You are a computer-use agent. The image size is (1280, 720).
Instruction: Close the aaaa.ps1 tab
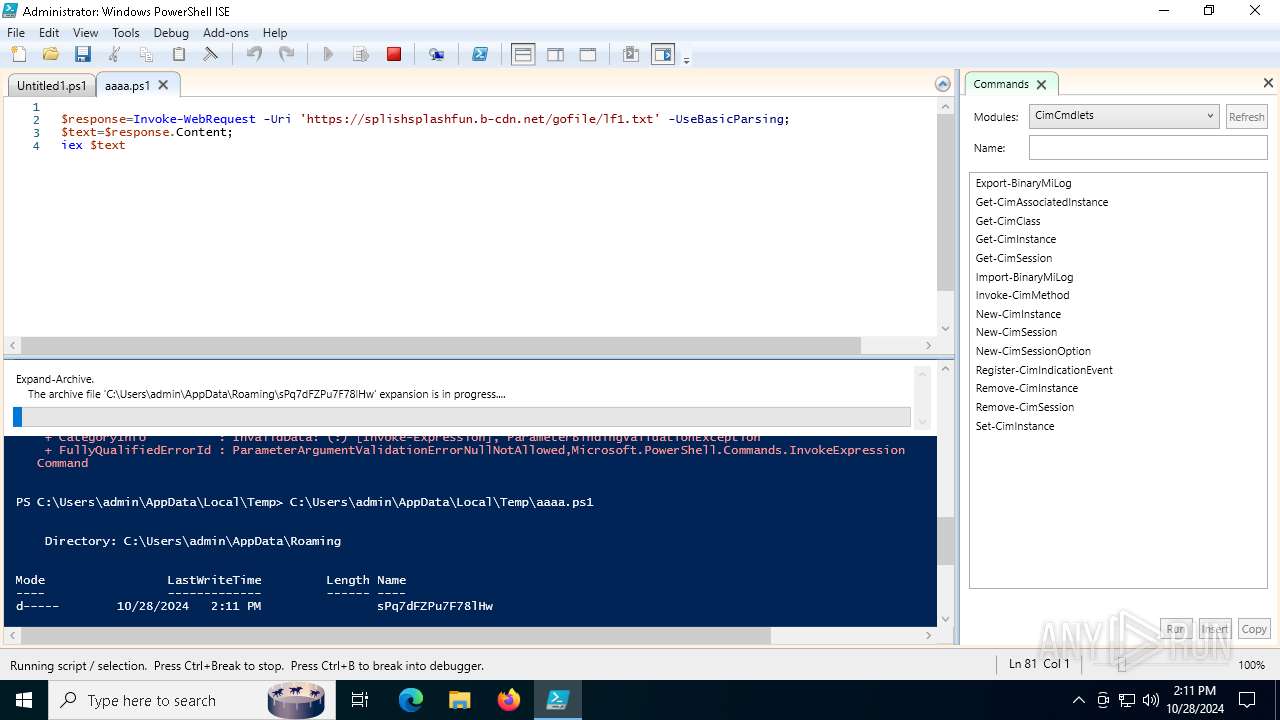pyautogui.click(x=163, y=86)
